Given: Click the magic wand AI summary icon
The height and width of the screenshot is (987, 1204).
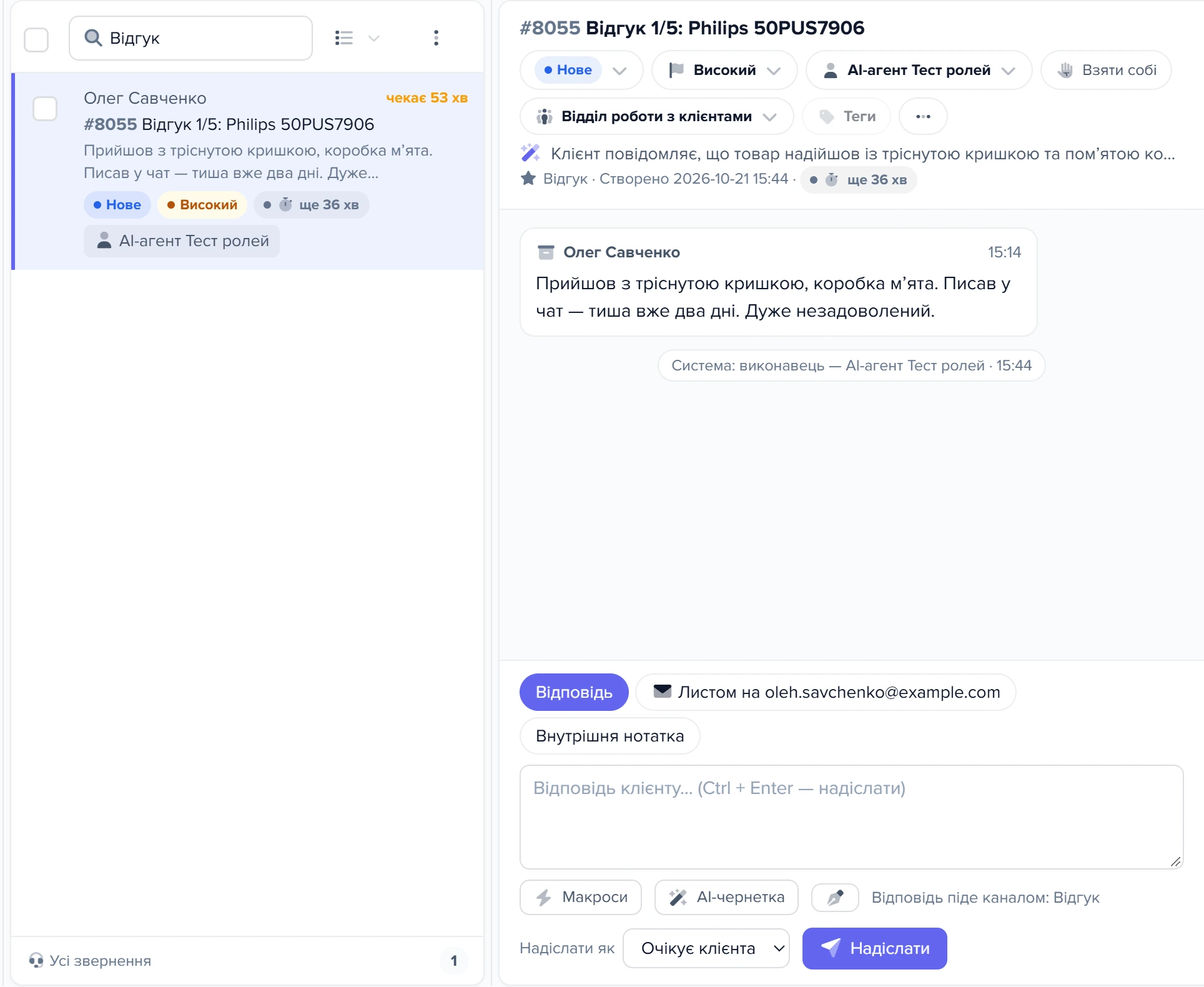Looking at the screenshot, I should point(530,153).
